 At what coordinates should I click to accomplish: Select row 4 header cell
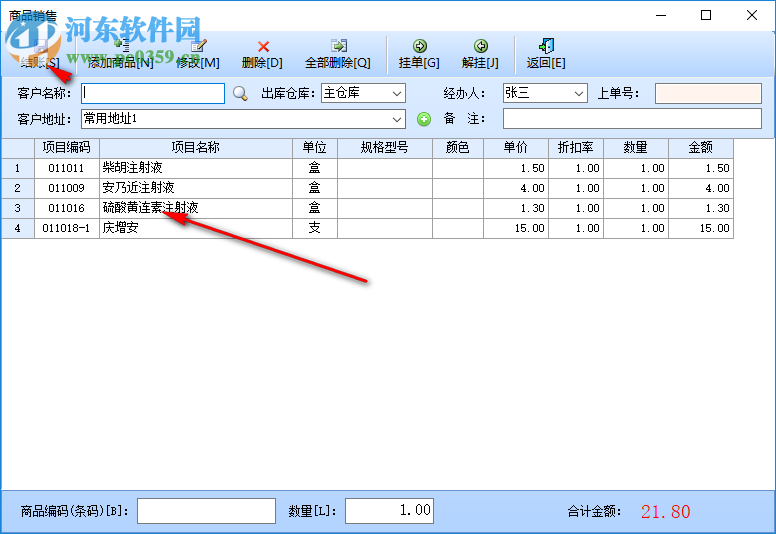click(x=18, y=228)
